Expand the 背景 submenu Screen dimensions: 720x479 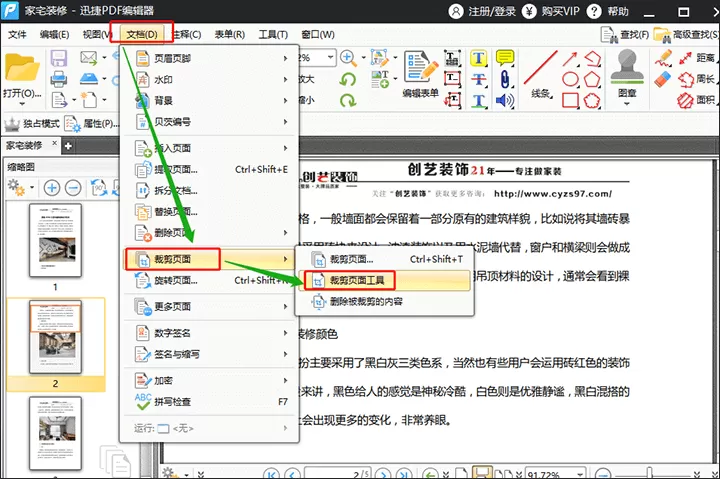209,101
